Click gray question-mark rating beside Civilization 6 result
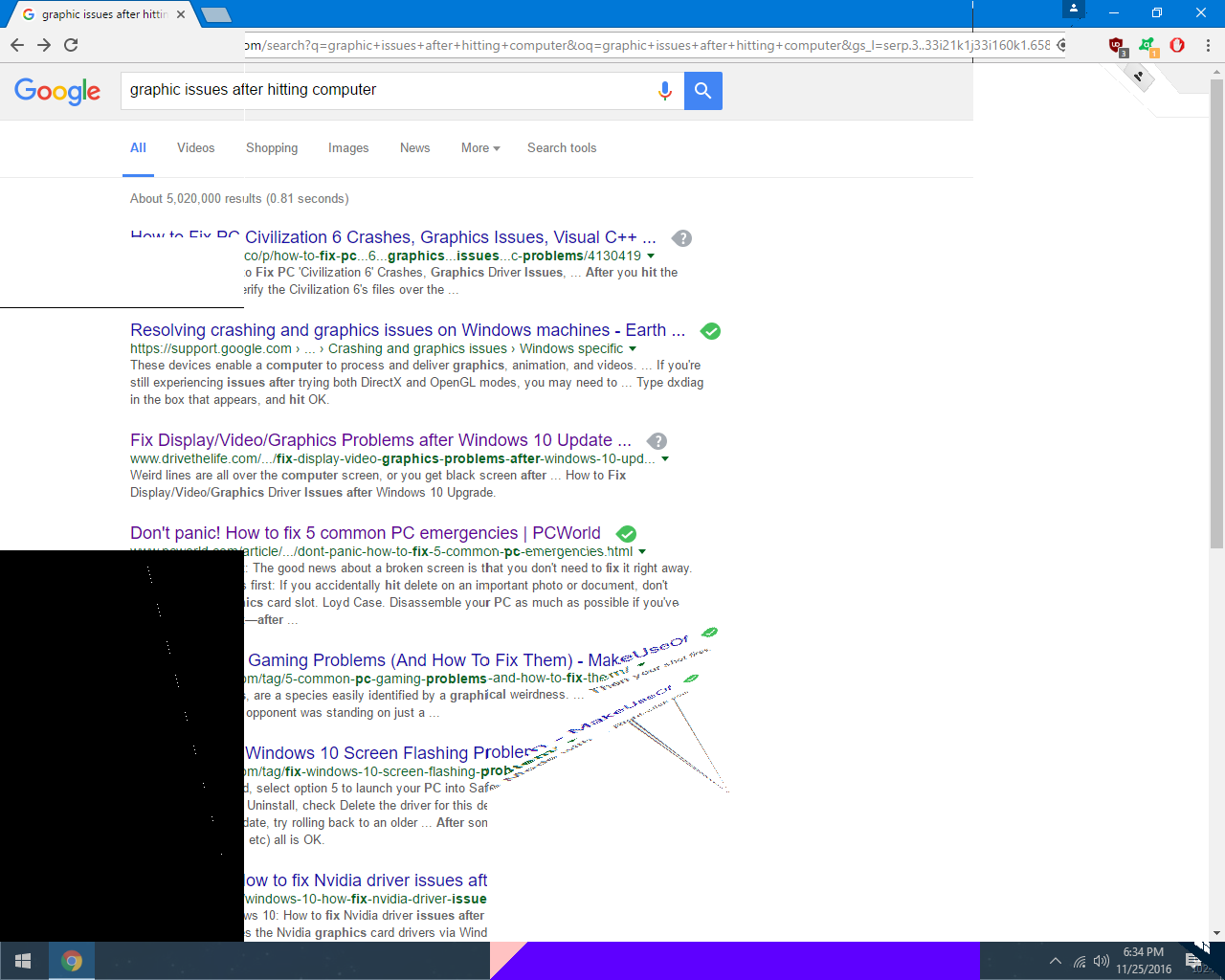 tap(681, 238)
